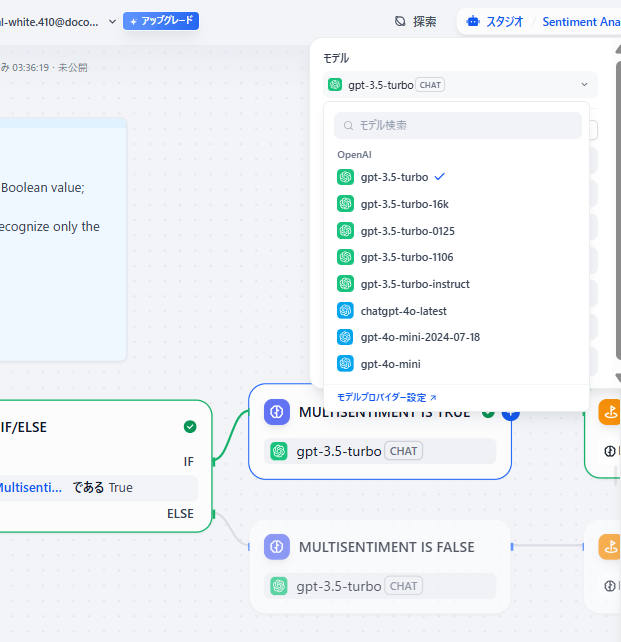Viewport: 621px width, 642px height.
Task: Pick the gpt-3.5-turbo-1106 model
Action: 407,257
